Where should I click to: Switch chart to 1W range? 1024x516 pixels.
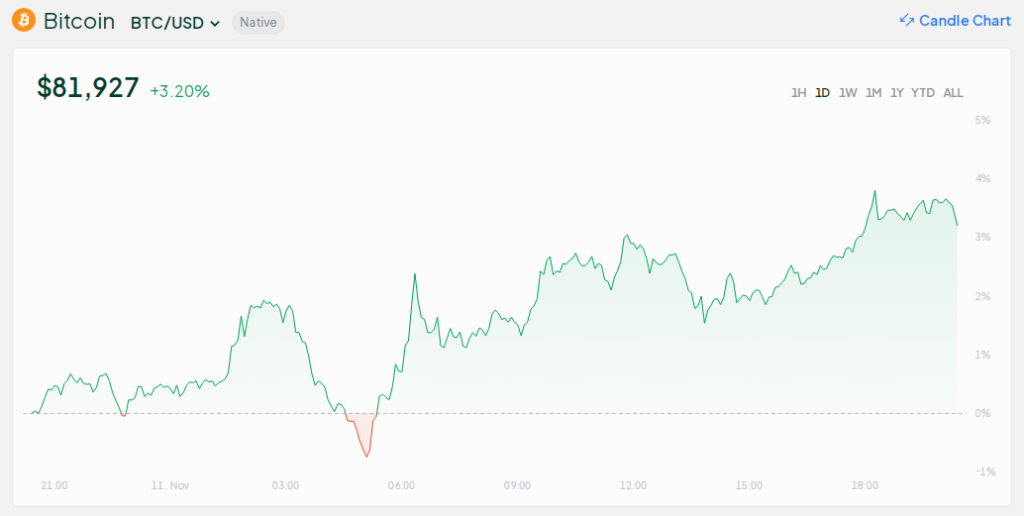pyautogui.click(x=848, y=93)
